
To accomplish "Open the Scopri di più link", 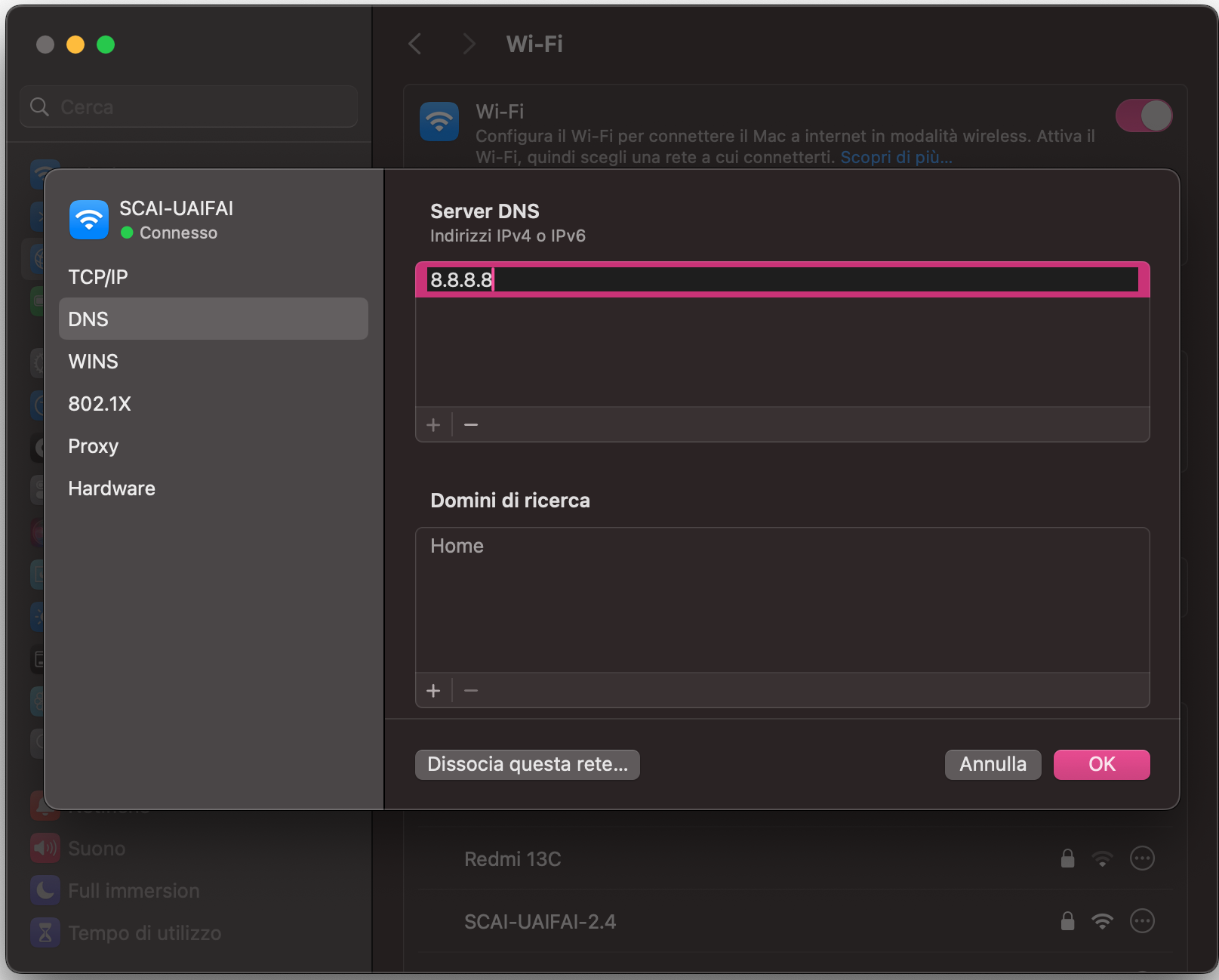I will coord(895,157).
